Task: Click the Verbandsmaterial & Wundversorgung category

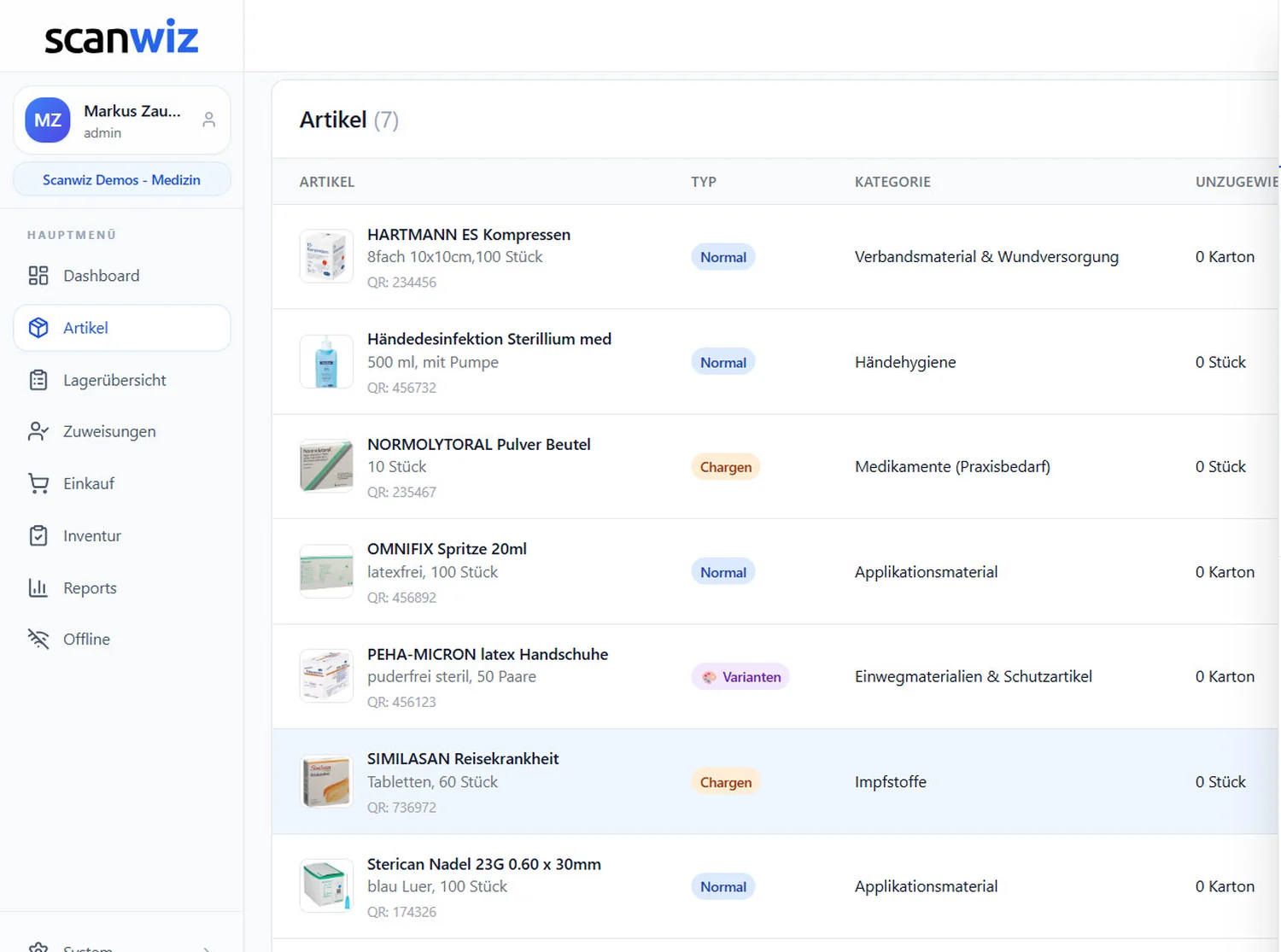Action: [986, 256]
